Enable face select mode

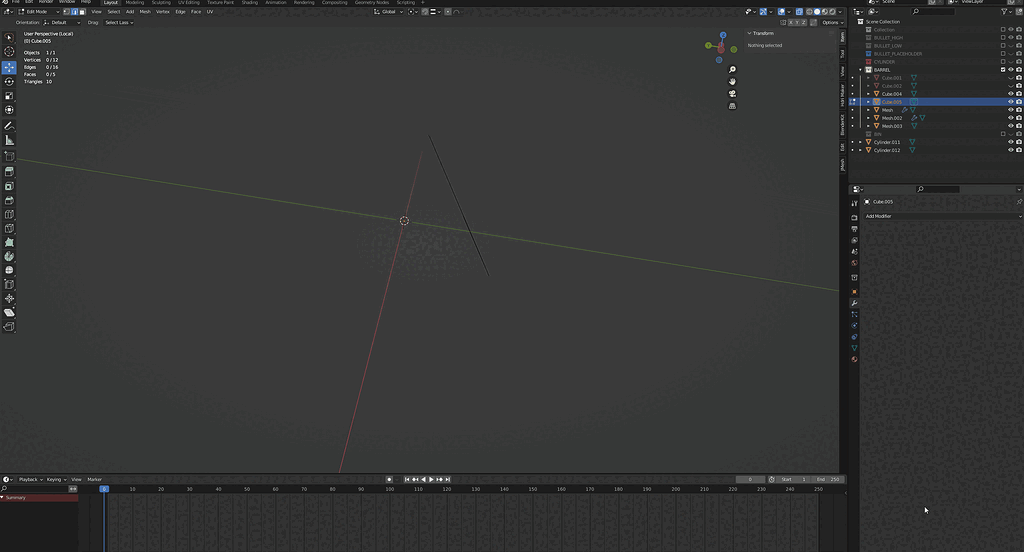[x=82, y=12]
